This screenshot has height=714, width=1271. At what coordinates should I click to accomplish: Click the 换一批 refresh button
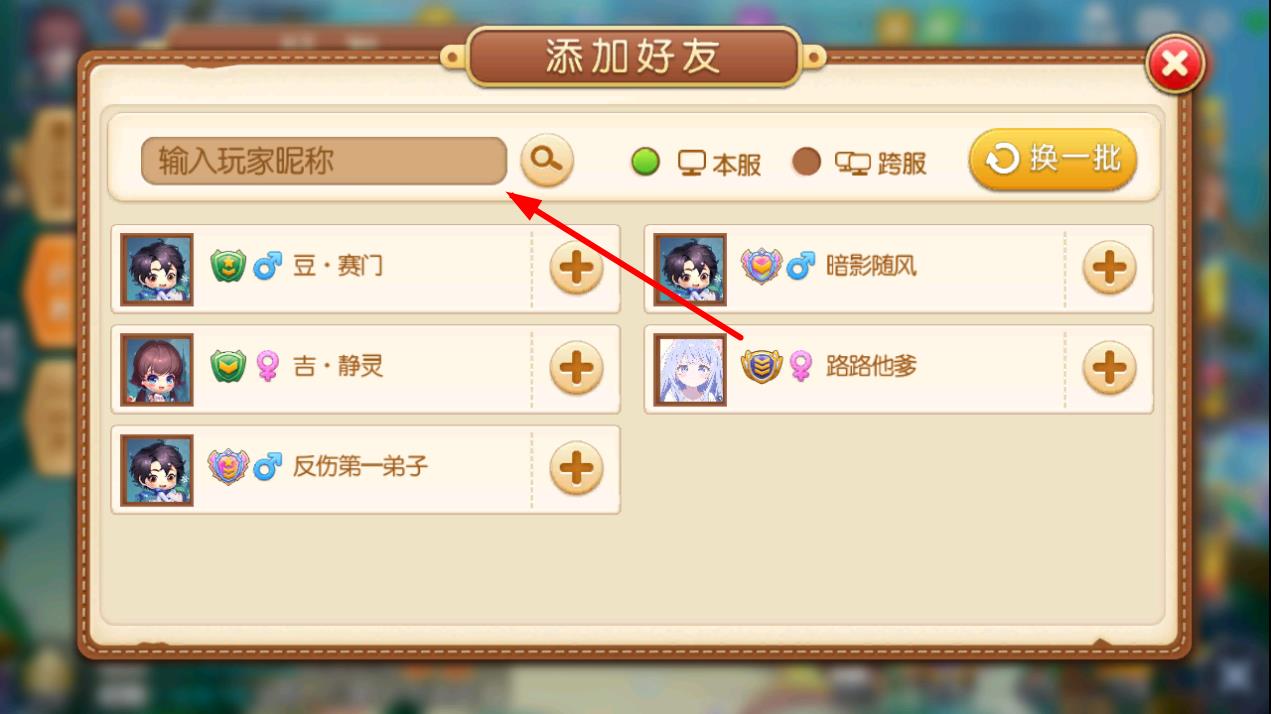1053,159
